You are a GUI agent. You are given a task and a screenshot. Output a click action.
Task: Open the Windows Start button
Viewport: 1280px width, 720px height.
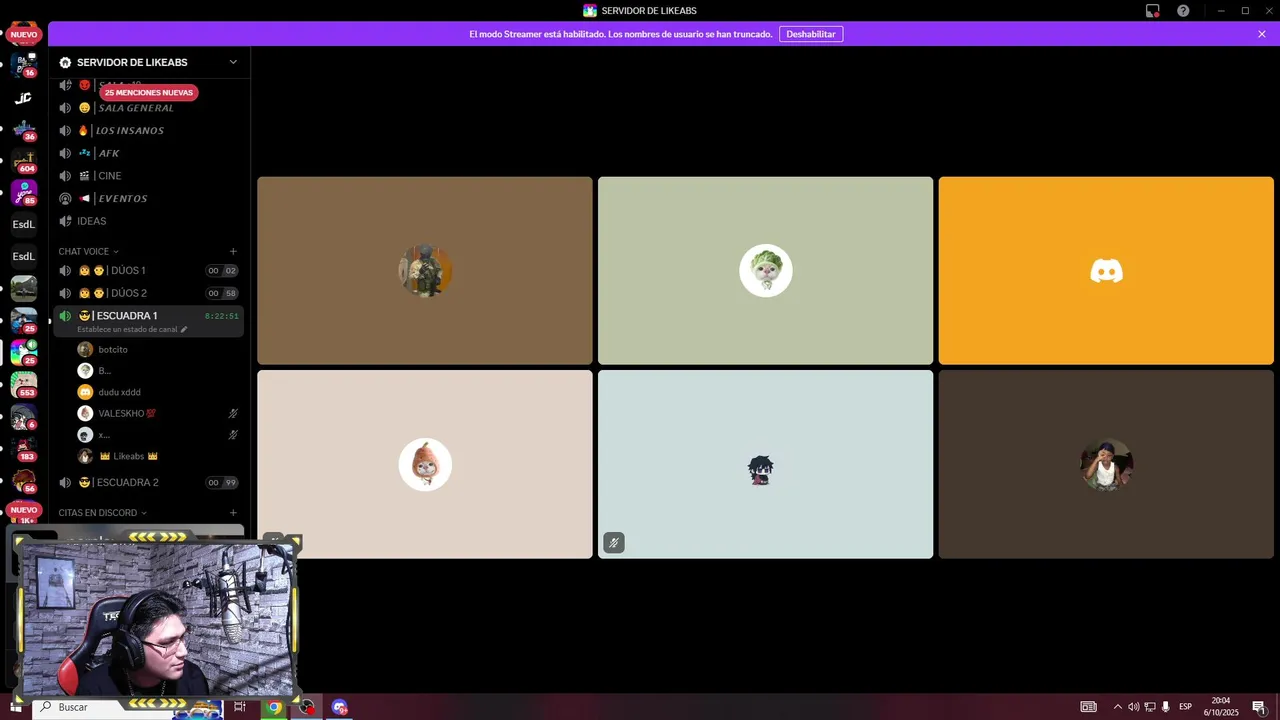(15, 707)
